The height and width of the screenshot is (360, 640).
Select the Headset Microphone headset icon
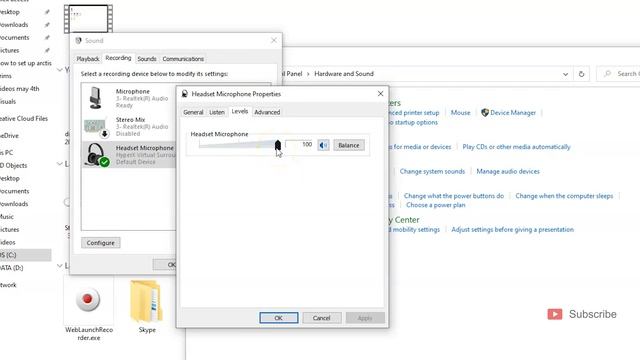[96, 155]
